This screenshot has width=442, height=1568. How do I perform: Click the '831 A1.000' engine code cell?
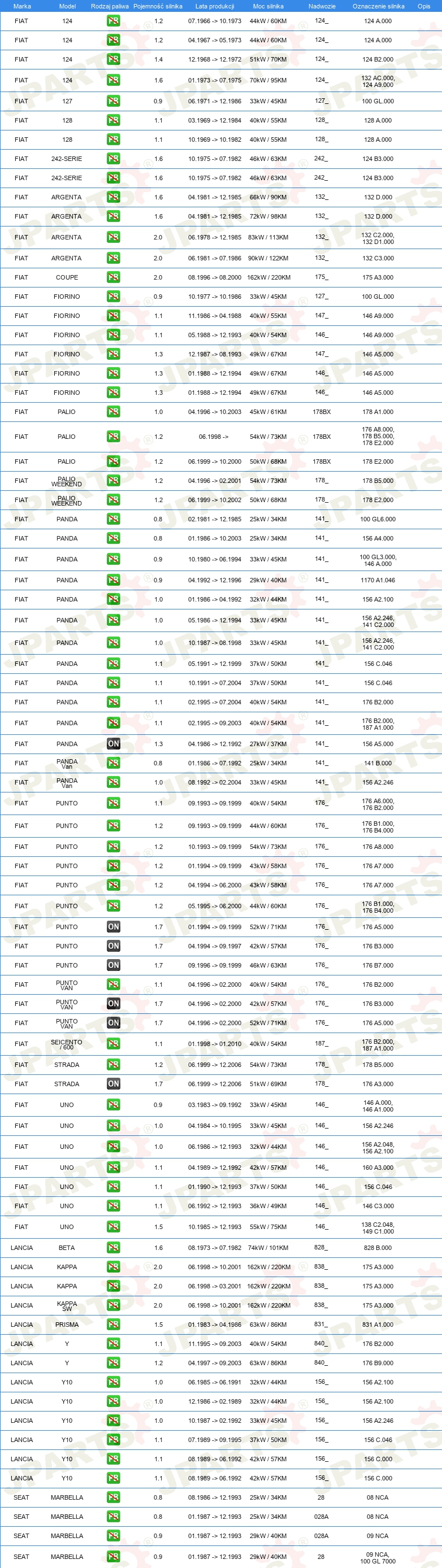click(378, 1325)
